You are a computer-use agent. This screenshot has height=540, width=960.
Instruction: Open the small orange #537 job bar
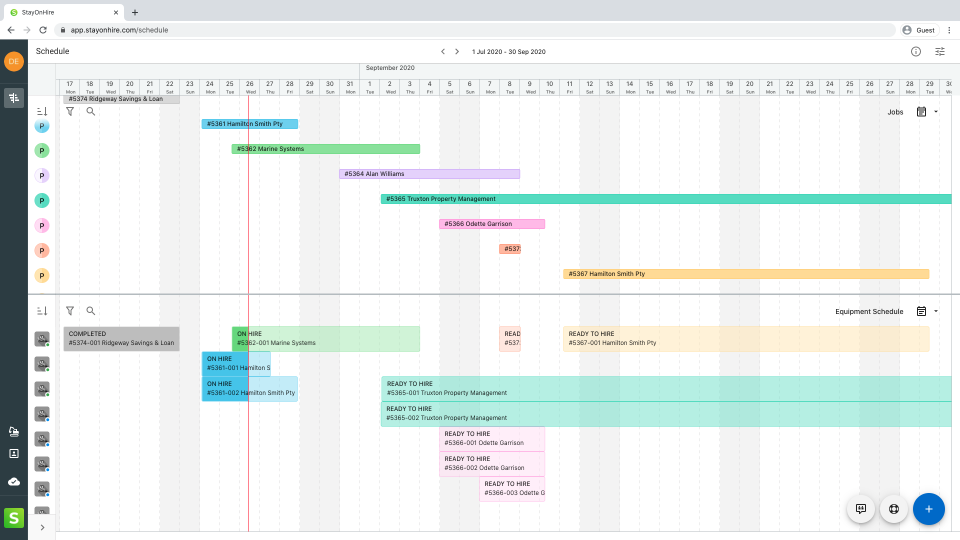tap(510, 249)
